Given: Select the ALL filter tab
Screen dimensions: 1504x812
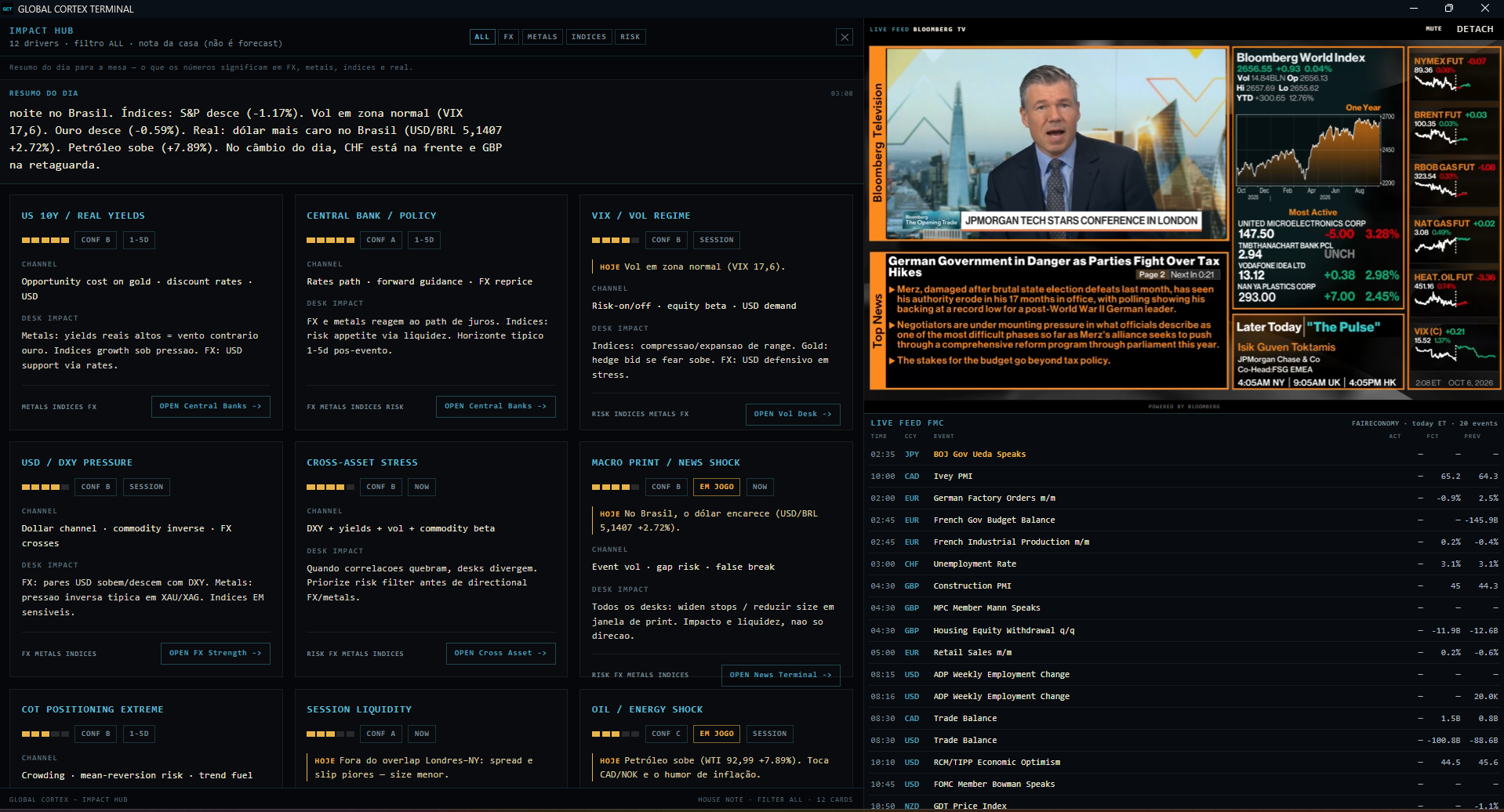Looking at the screenshot, I should tap(482, 37).
